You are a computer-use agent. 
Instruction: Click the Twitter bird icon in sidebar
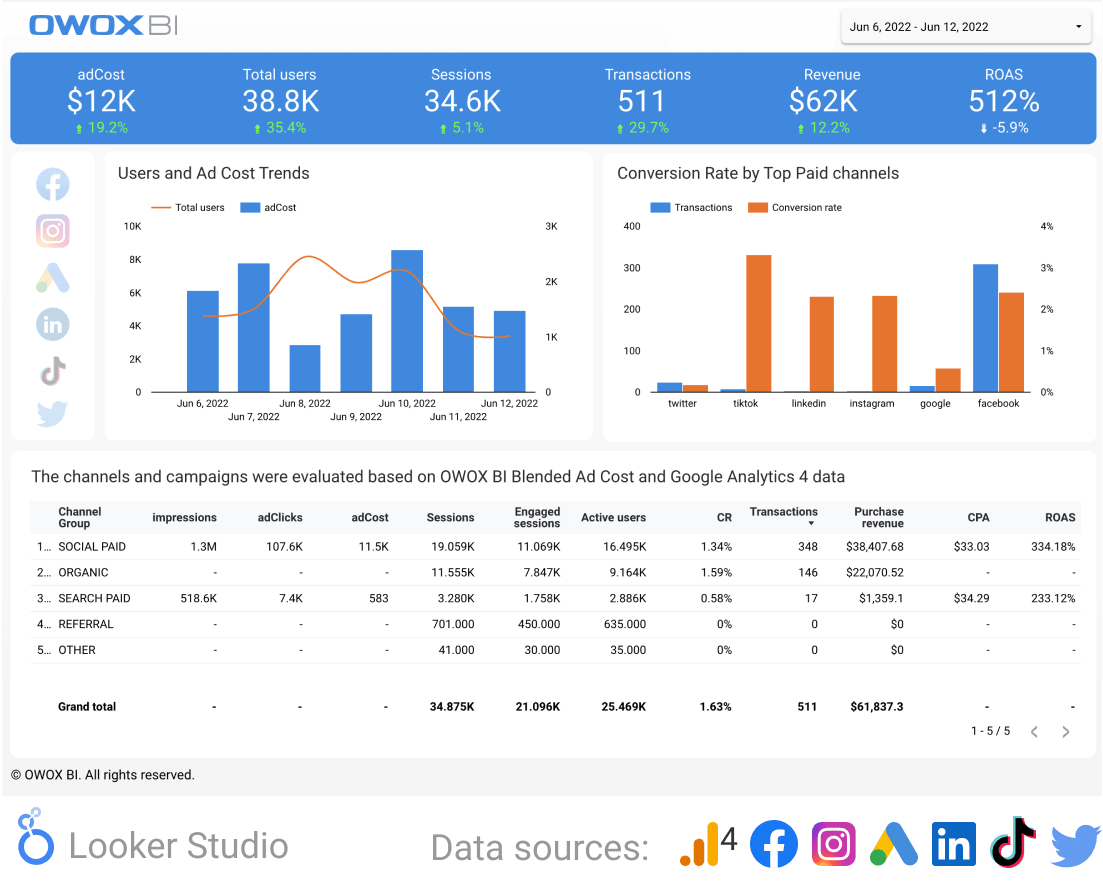coord(53,414)
